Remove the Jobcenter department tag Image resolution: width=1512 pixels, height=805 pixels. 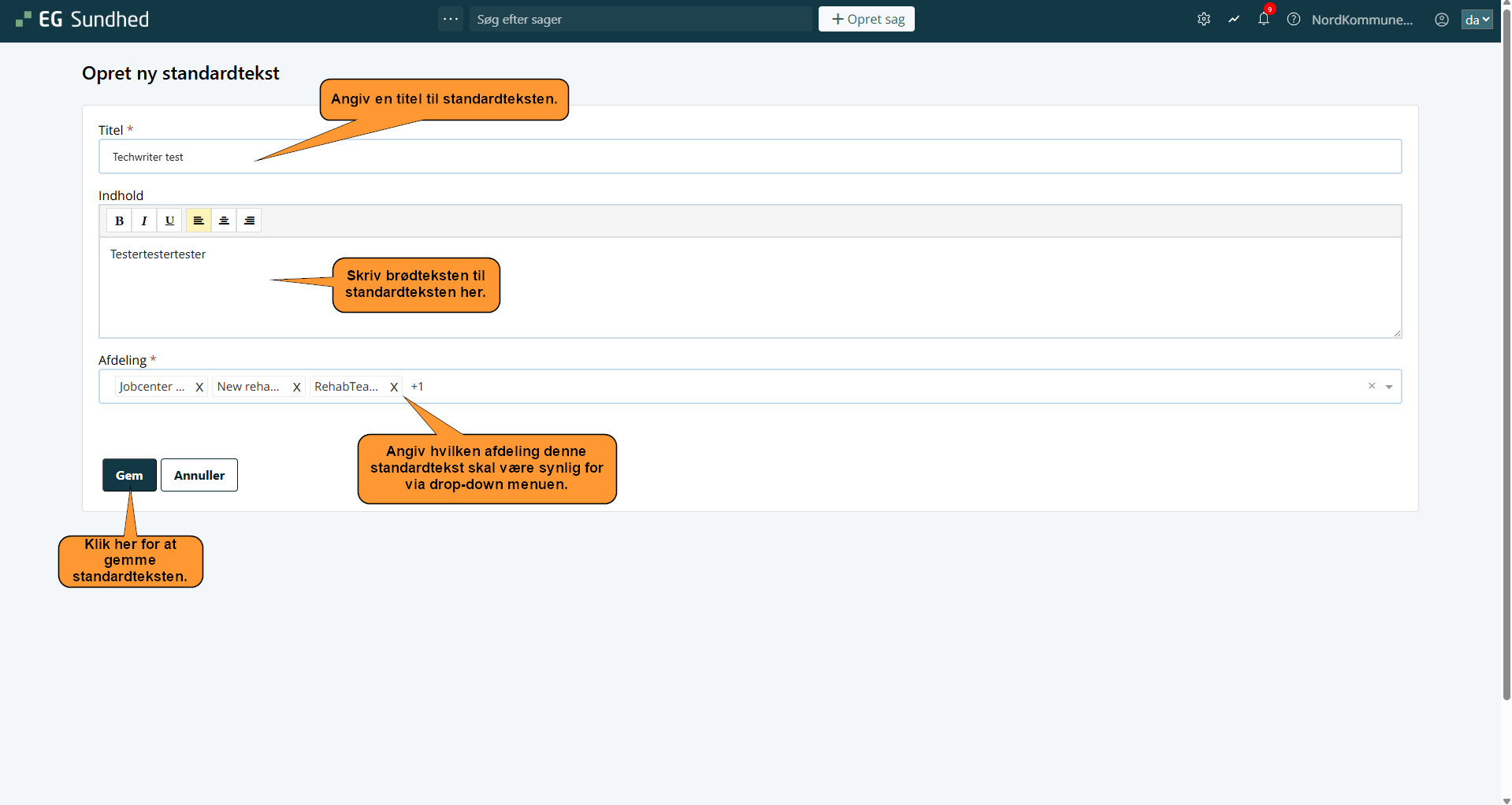199,387
